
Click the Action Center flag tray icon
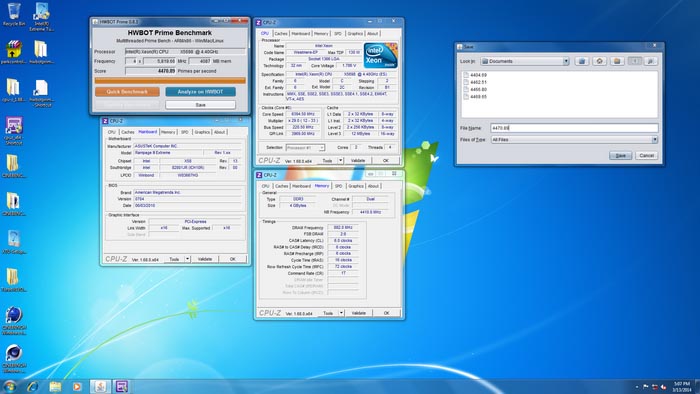(646, 387)
